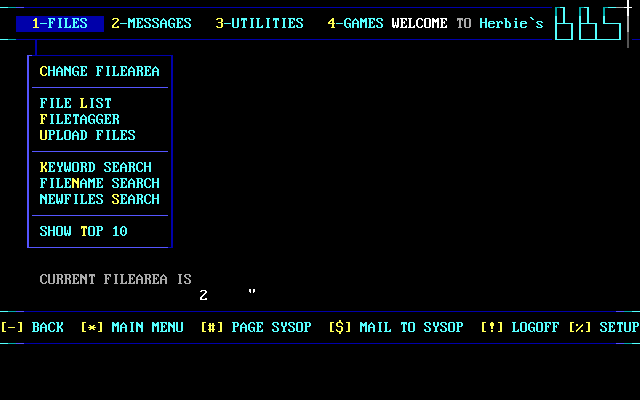Click the BBS block-letter logo
Screen dimensions: 640x400
click(588, 24)
